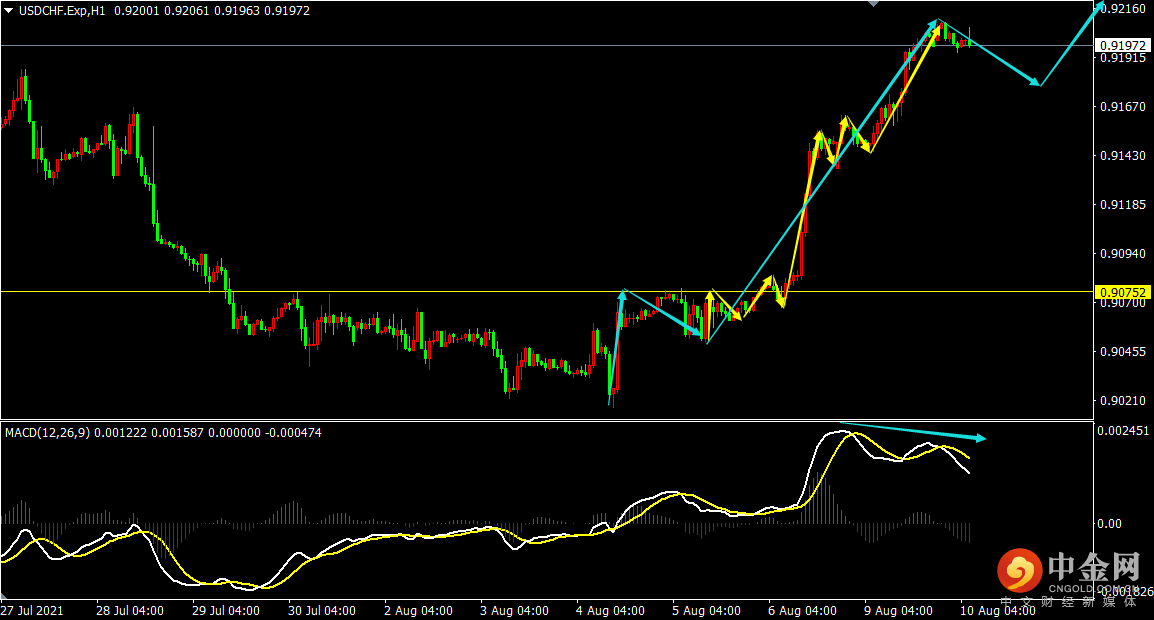Click the USDCHF.Exp,H1 chart title

point(62,11)
